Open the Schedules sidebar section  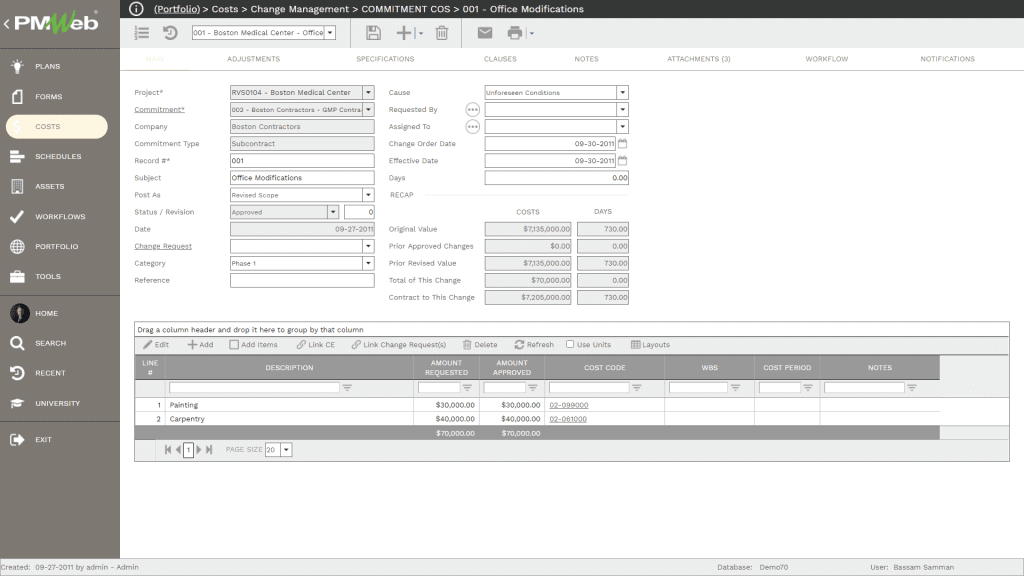coord(58,156)
